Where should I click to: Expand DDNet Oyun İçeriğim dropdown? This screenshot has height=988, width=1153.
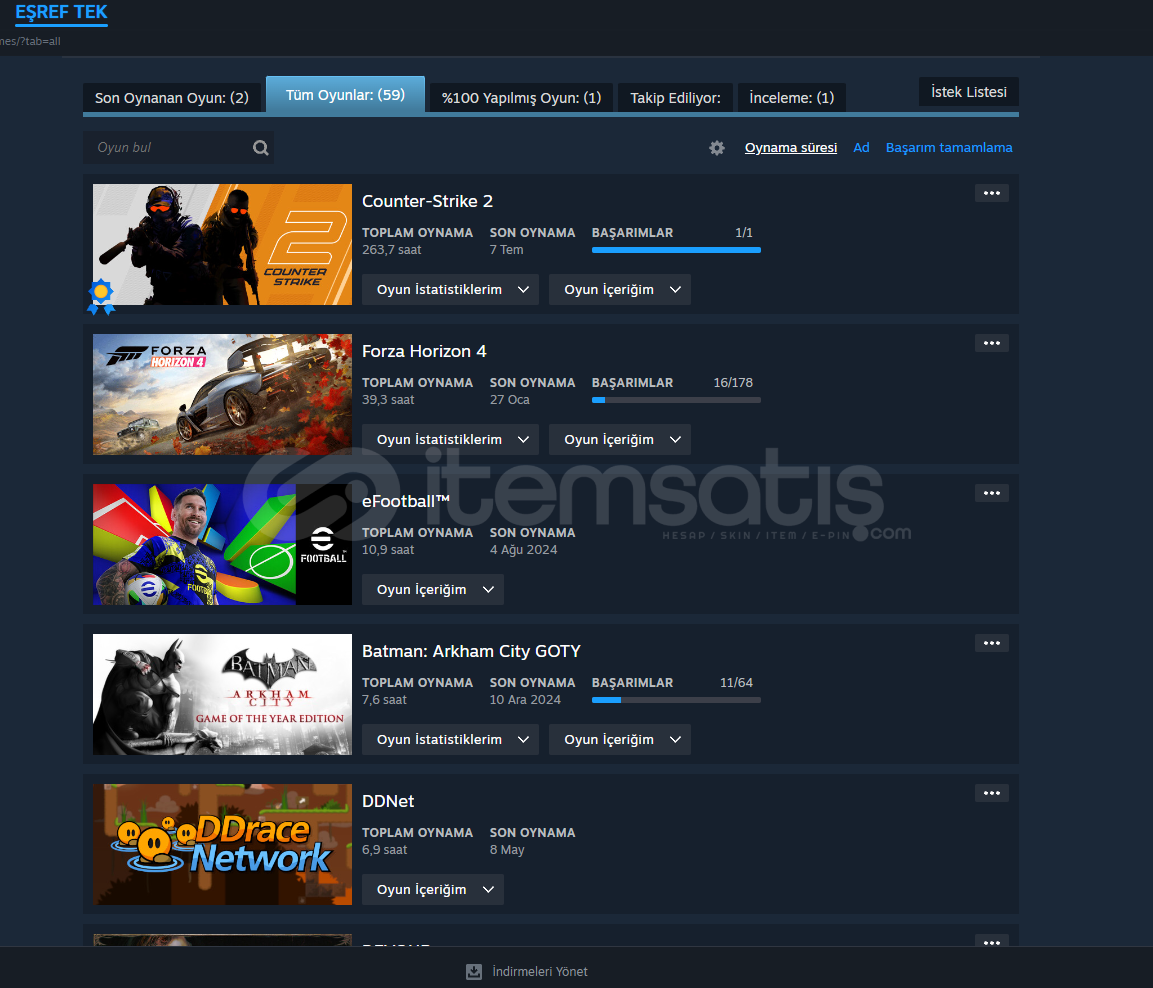point(432,889)
